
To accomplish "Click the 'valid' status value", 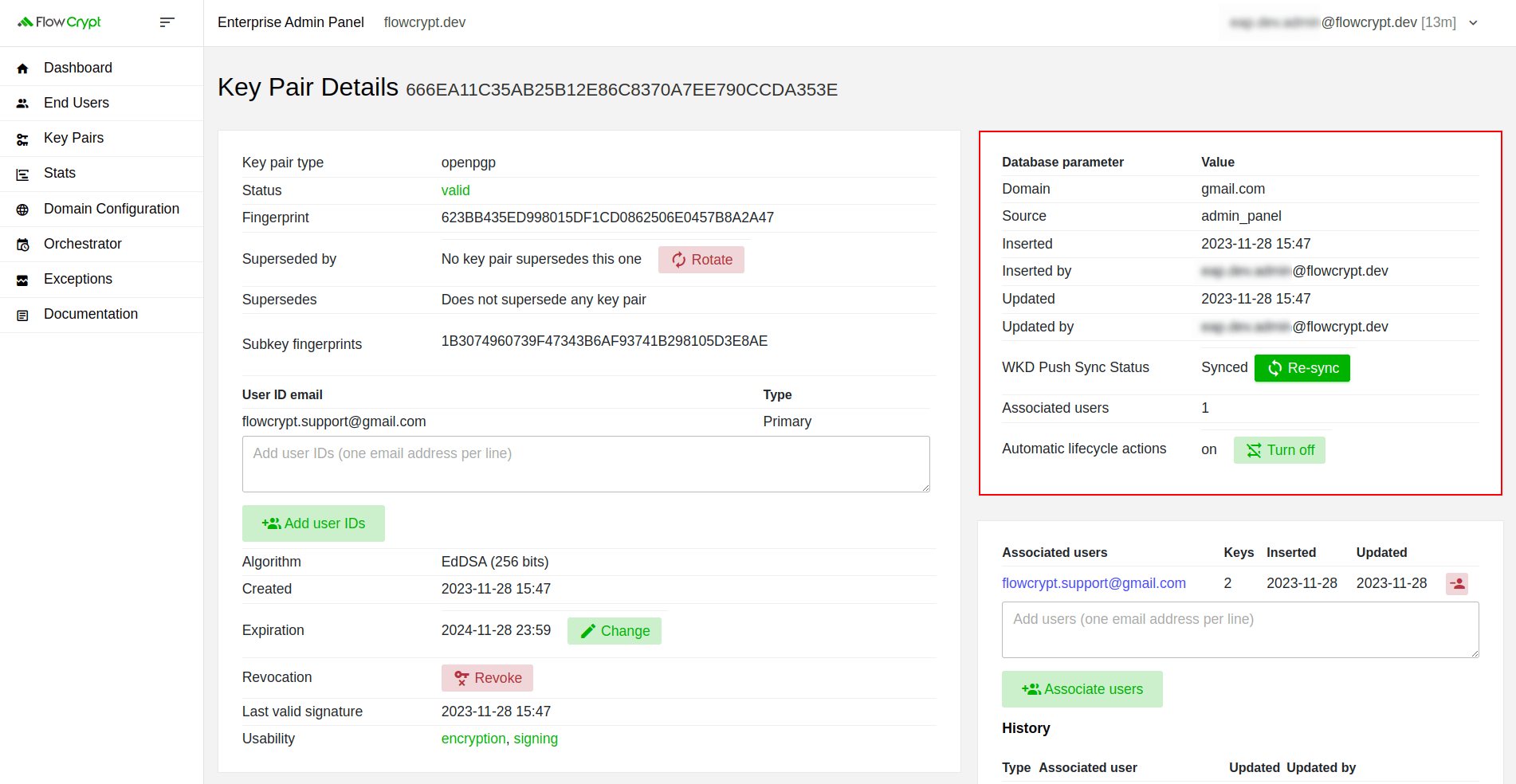I will pos(455,190).
